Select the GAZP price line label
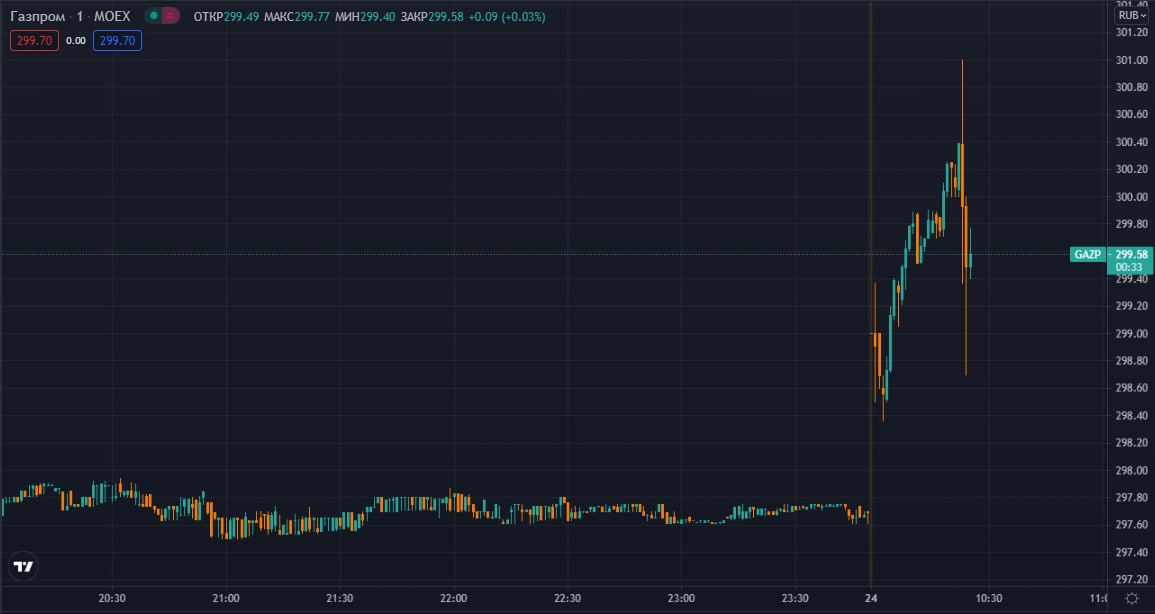Viewport: 1155px width, 614px height. pos(1087,255)
